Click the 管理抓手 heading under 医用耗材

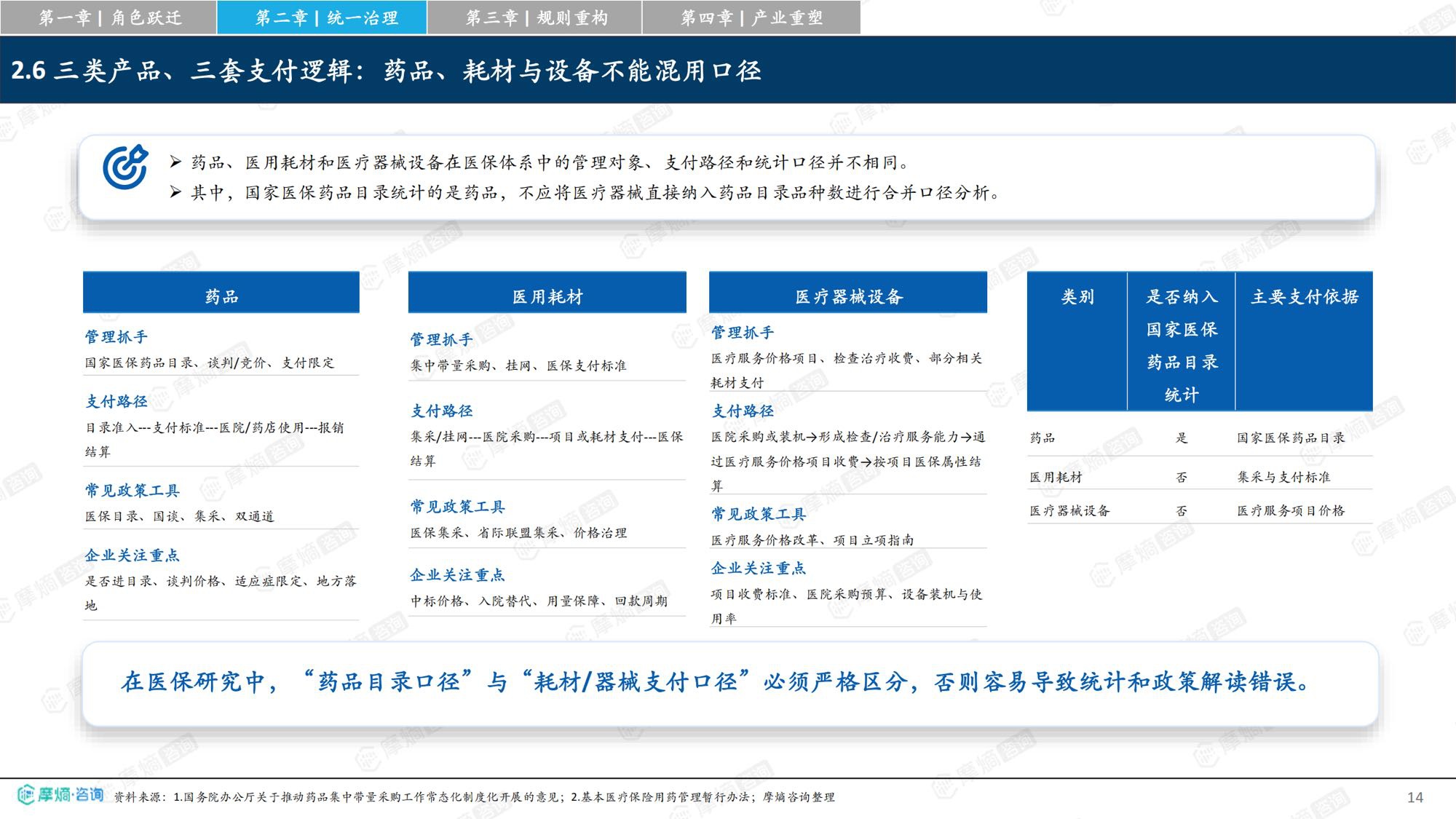442,340
